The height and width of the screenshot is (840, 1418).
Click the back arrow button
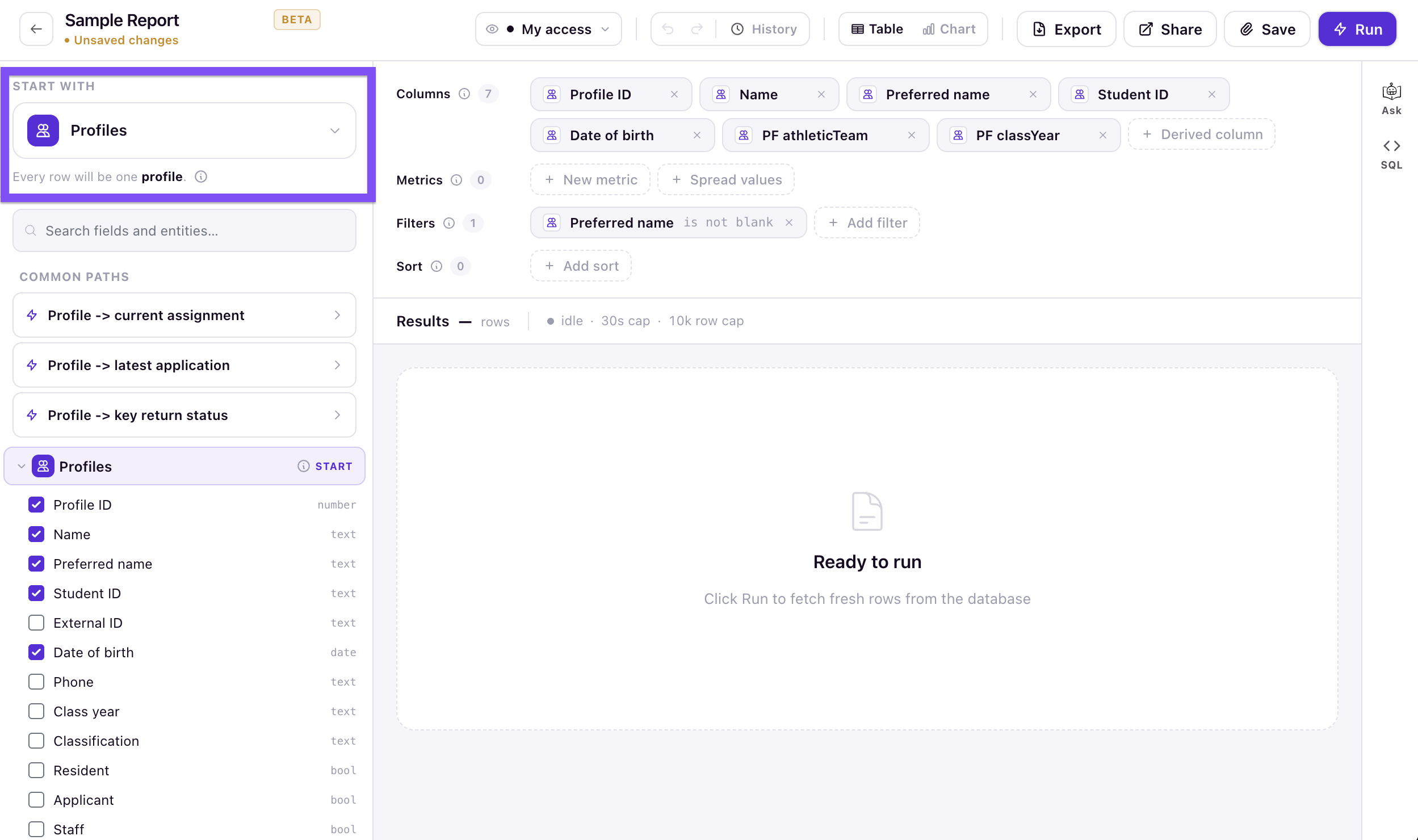(36, 29)
